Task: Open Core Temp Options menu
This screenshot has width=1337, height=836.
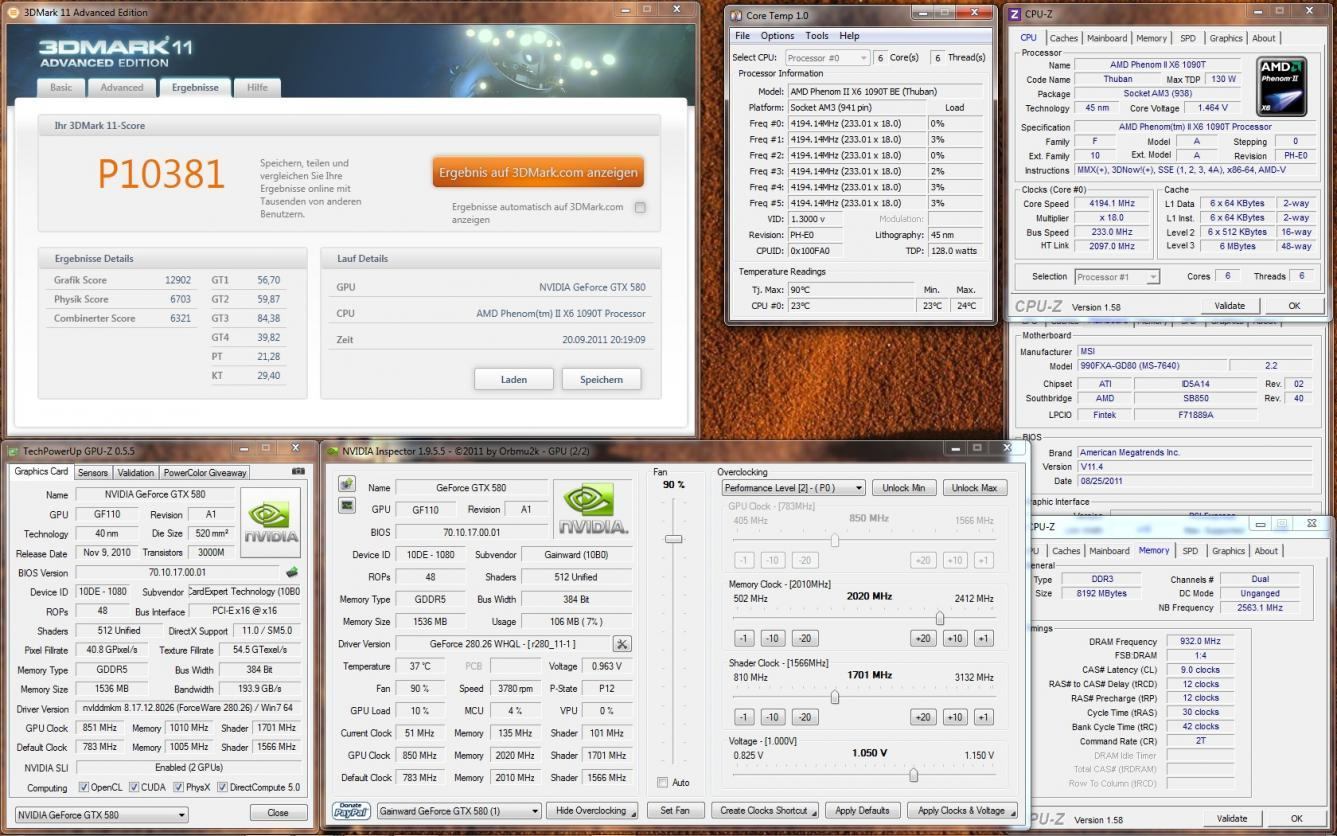Action: pos(778,36)
